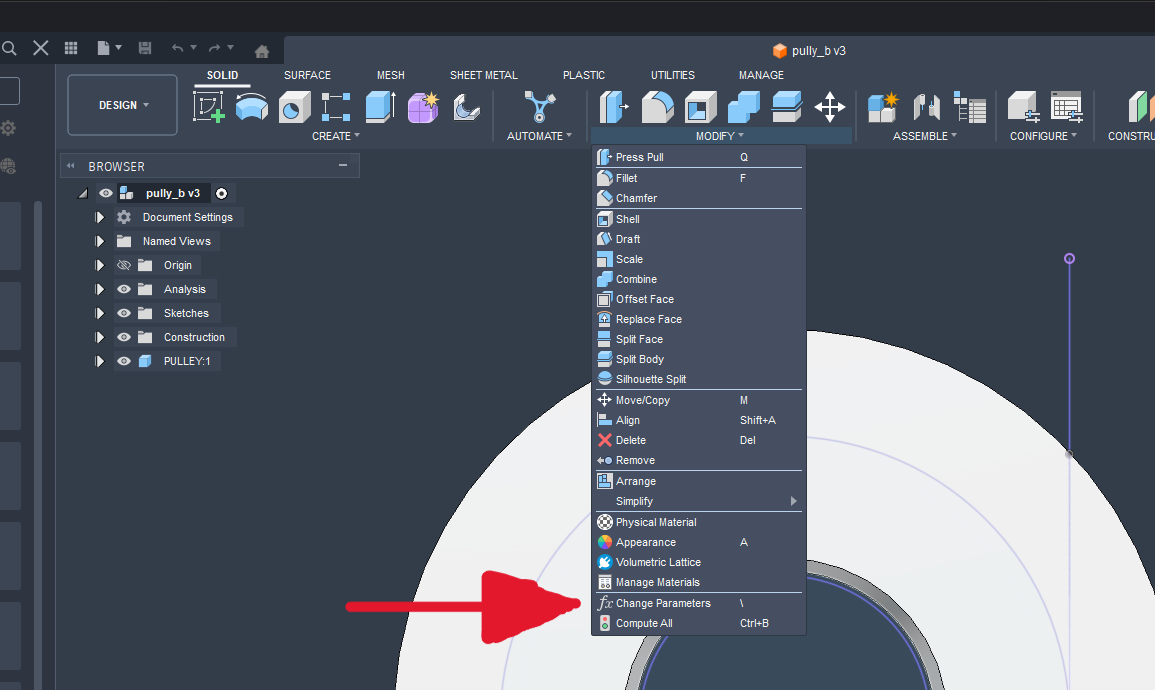
Task: Select the Split Body toolbar icon
Action: point(787,107)
